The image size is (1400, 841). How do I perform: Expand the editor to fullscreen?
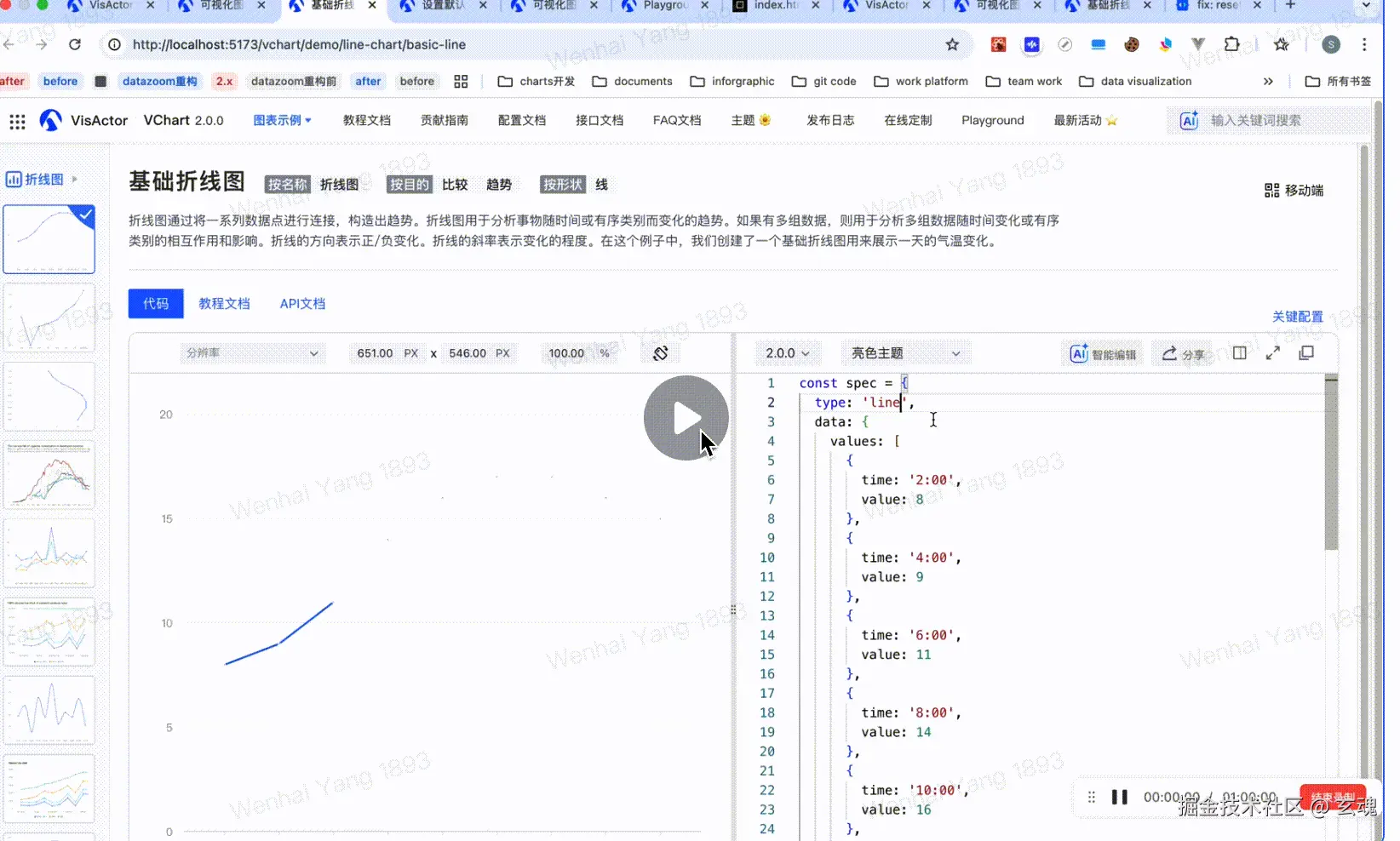tap(1273, 352)
